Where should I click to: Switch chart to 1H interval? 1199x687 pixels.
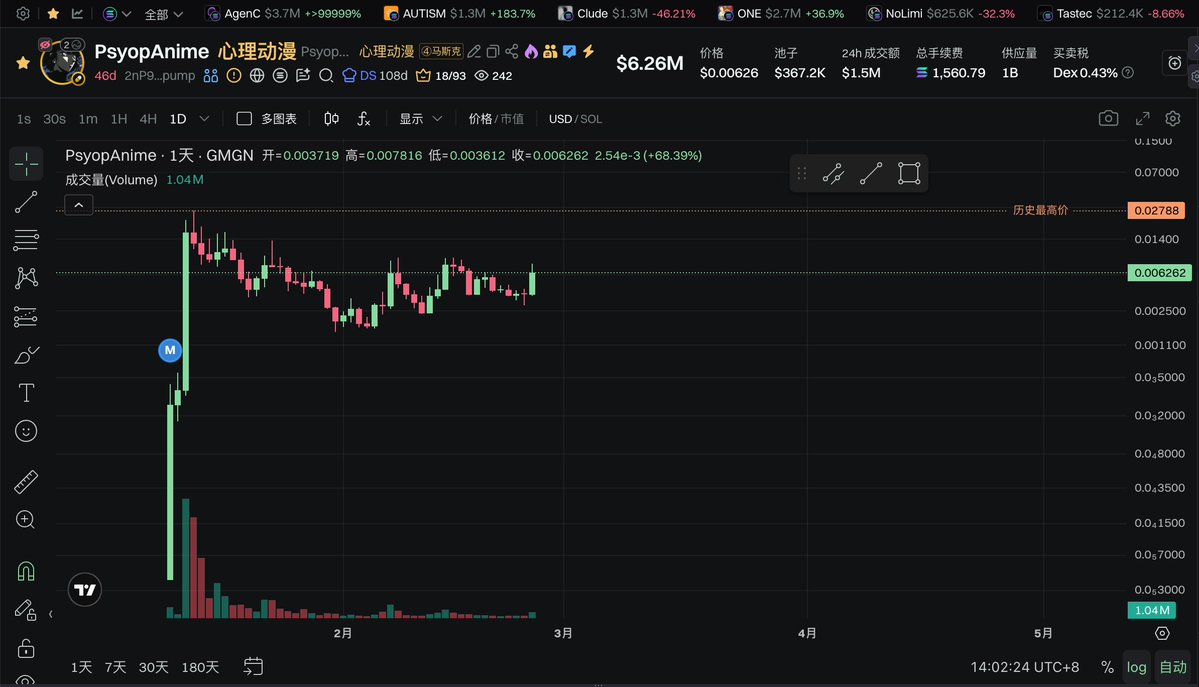(119, 119)
